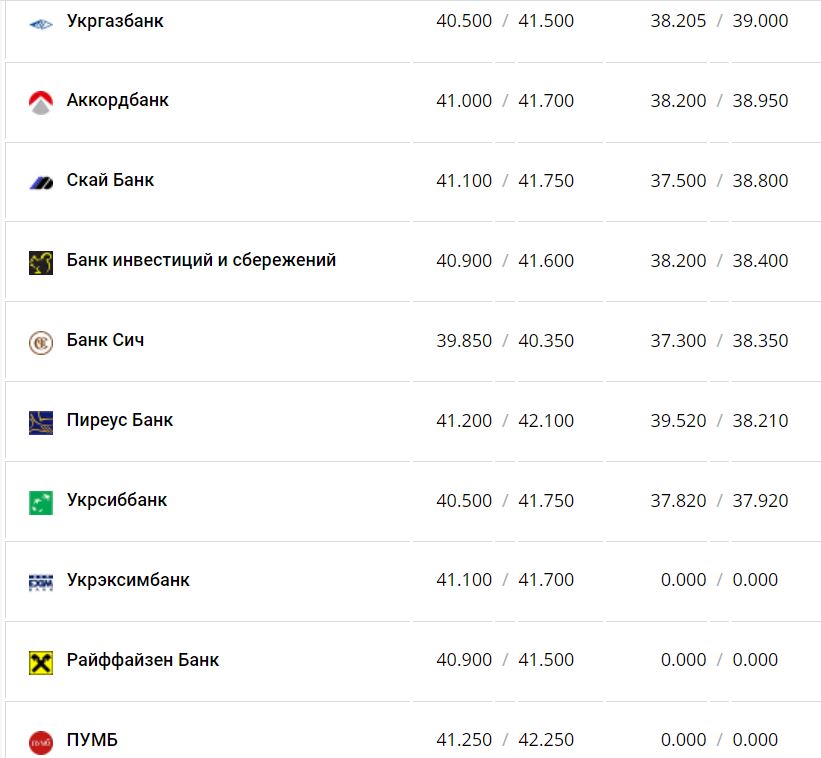Click the Банк инвестиций и сбережений logo

click(x=40, y=262)
